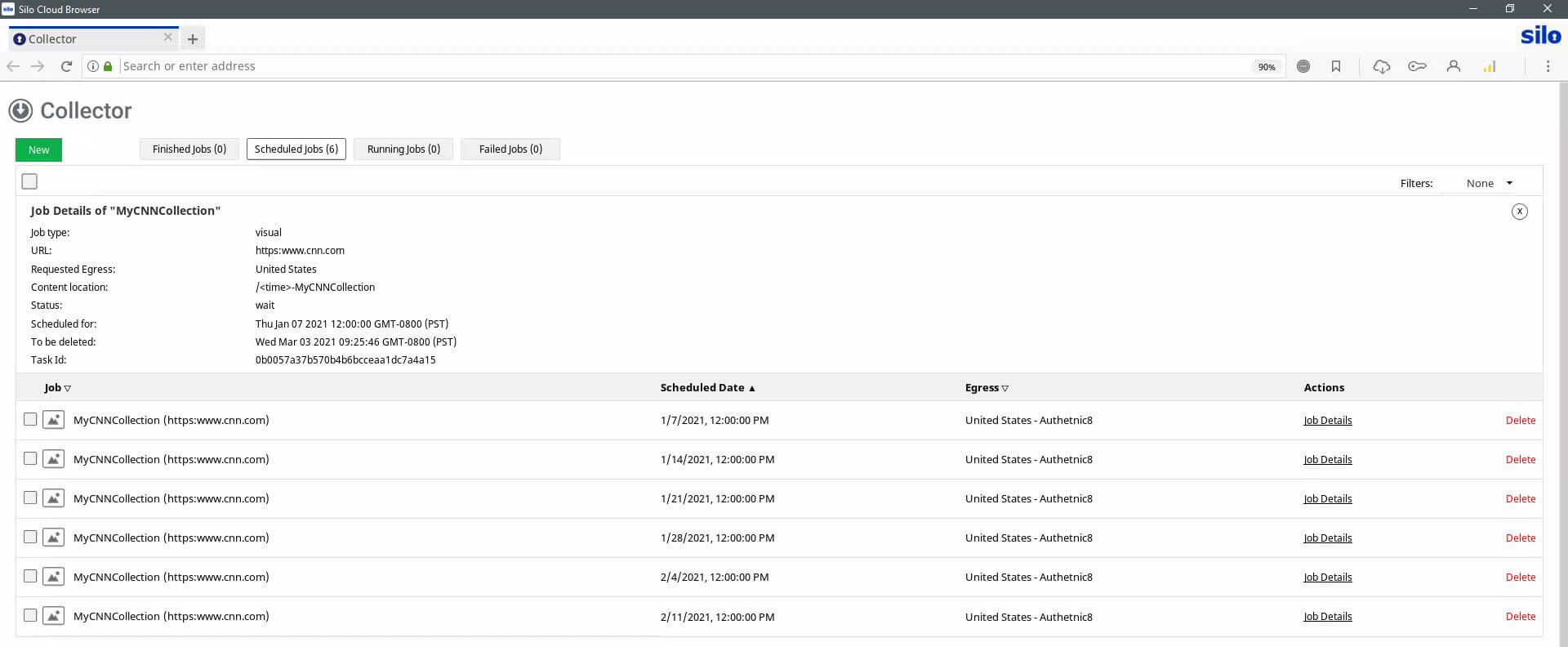
Task: Click the site info icon
Action: (93, 66)
